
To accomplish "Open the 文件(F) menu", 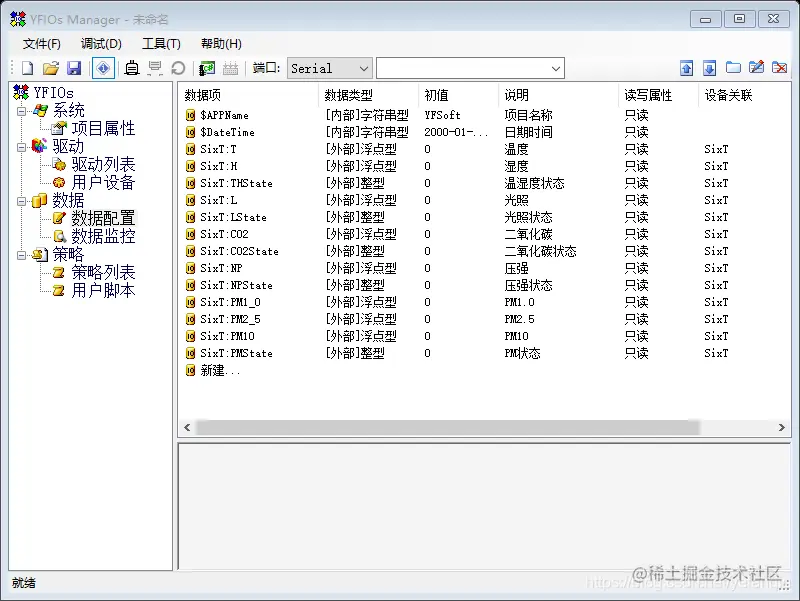I will 41,44.
